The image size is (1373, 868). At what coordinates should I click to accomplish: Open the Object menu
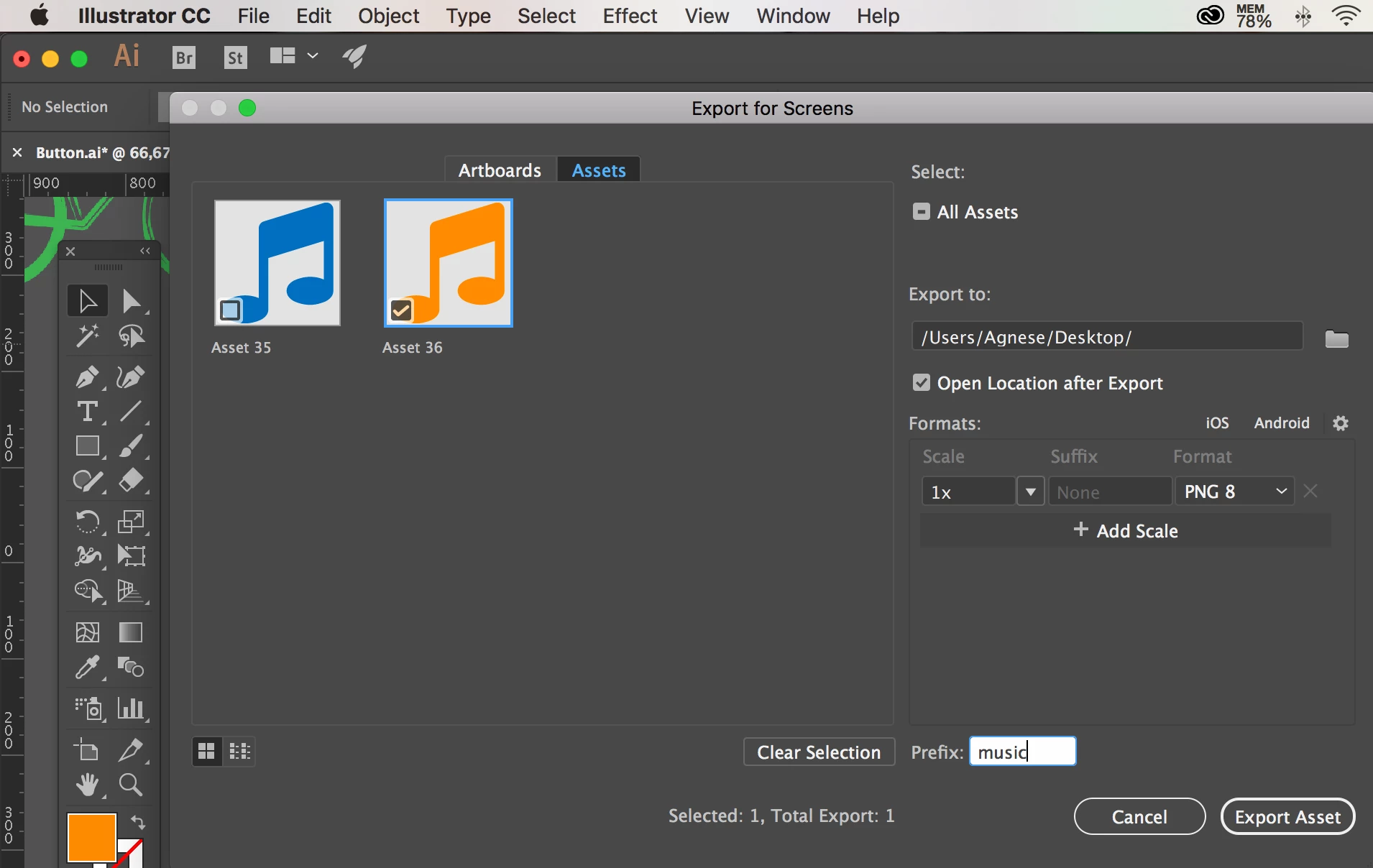[x=388, y=16]
